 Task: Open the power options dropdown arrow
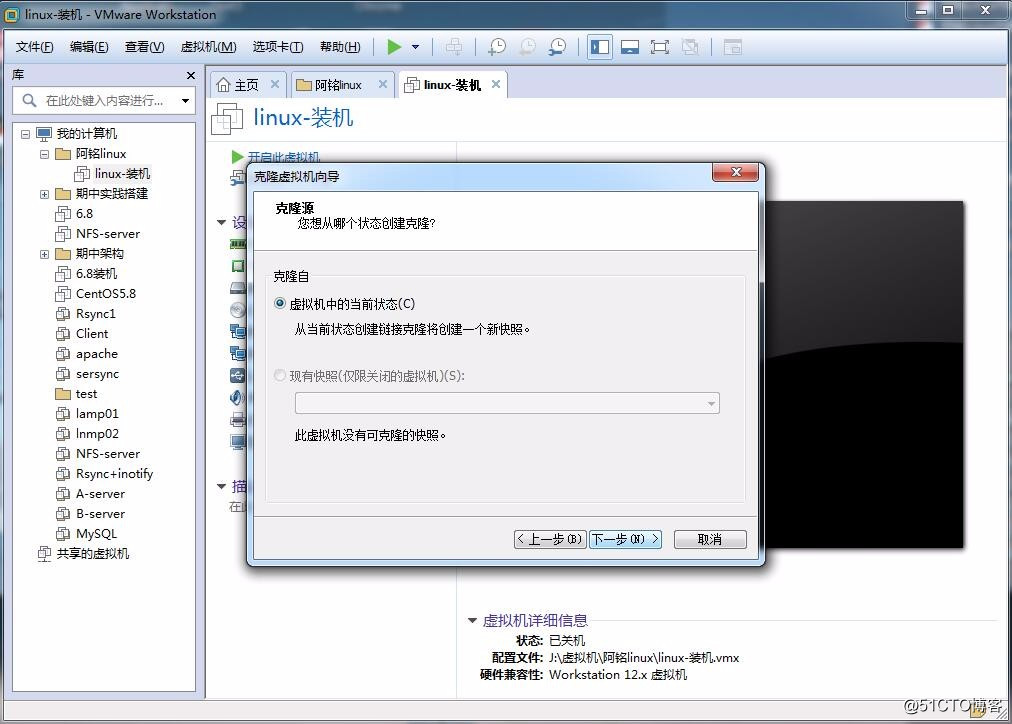[416, 47]
